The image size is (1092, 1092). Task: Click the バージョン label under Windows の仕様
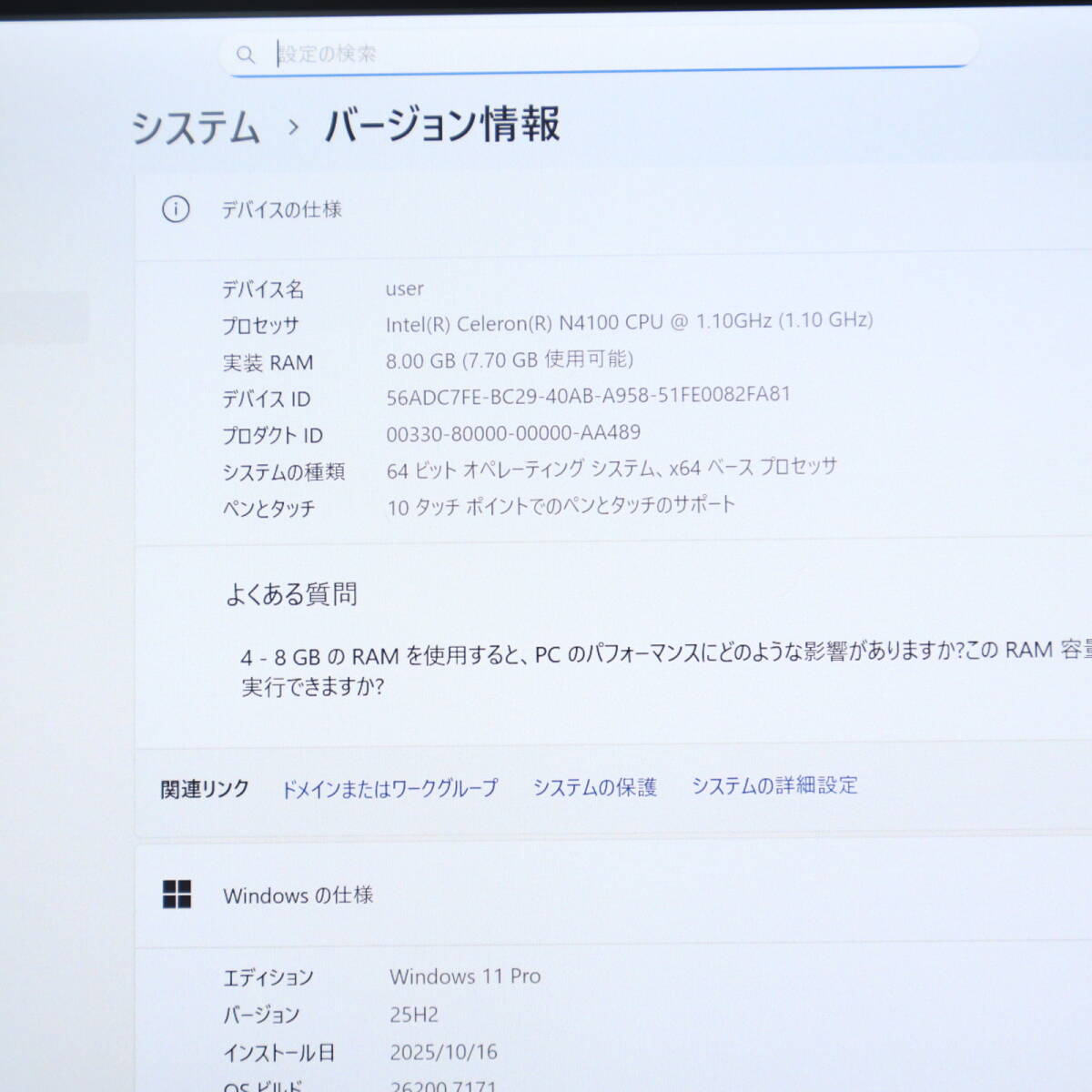coord(261,1015)
